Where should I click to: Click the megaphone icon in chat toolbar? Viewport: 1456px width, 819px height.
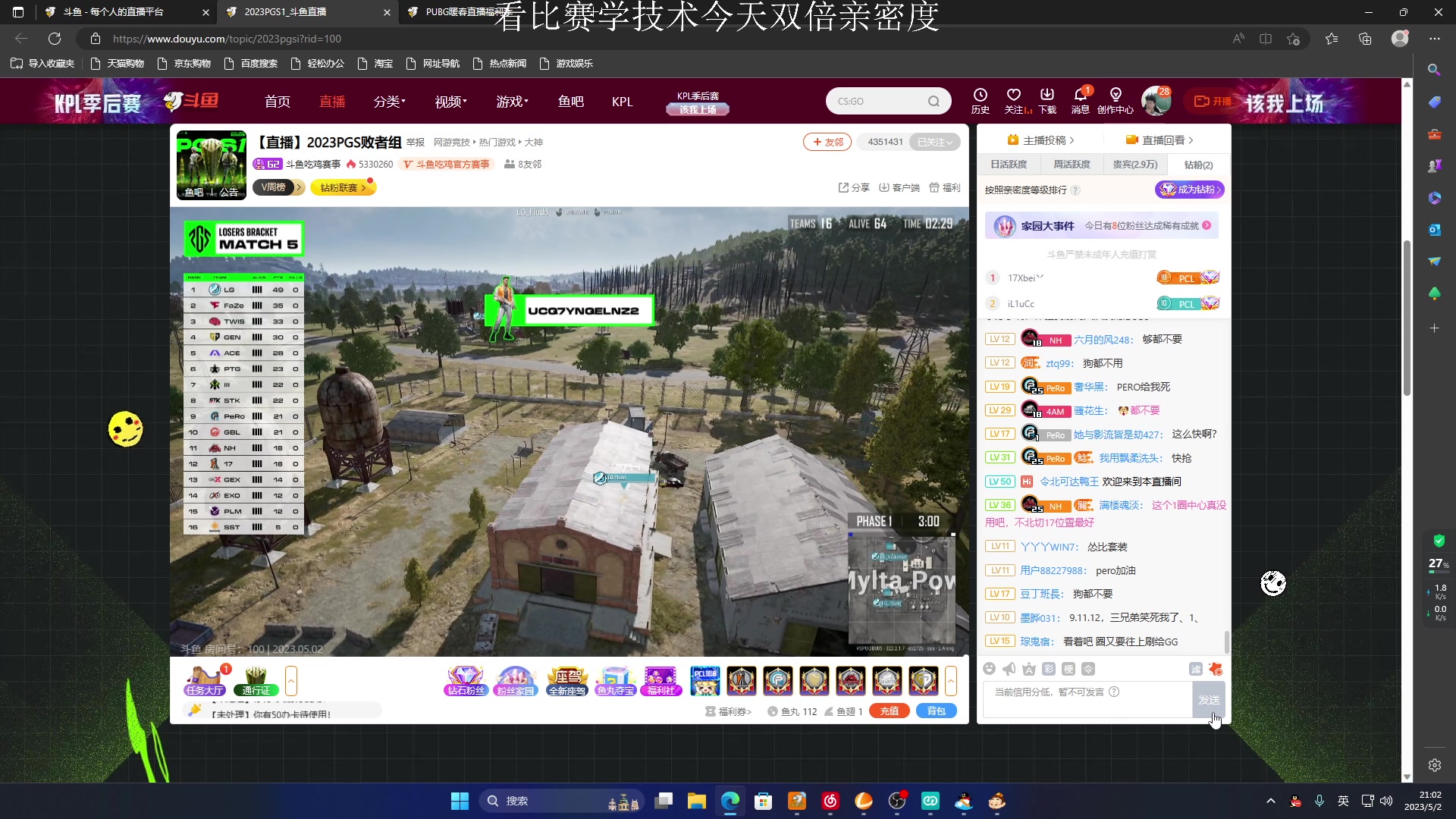(x=1009, y=669)
